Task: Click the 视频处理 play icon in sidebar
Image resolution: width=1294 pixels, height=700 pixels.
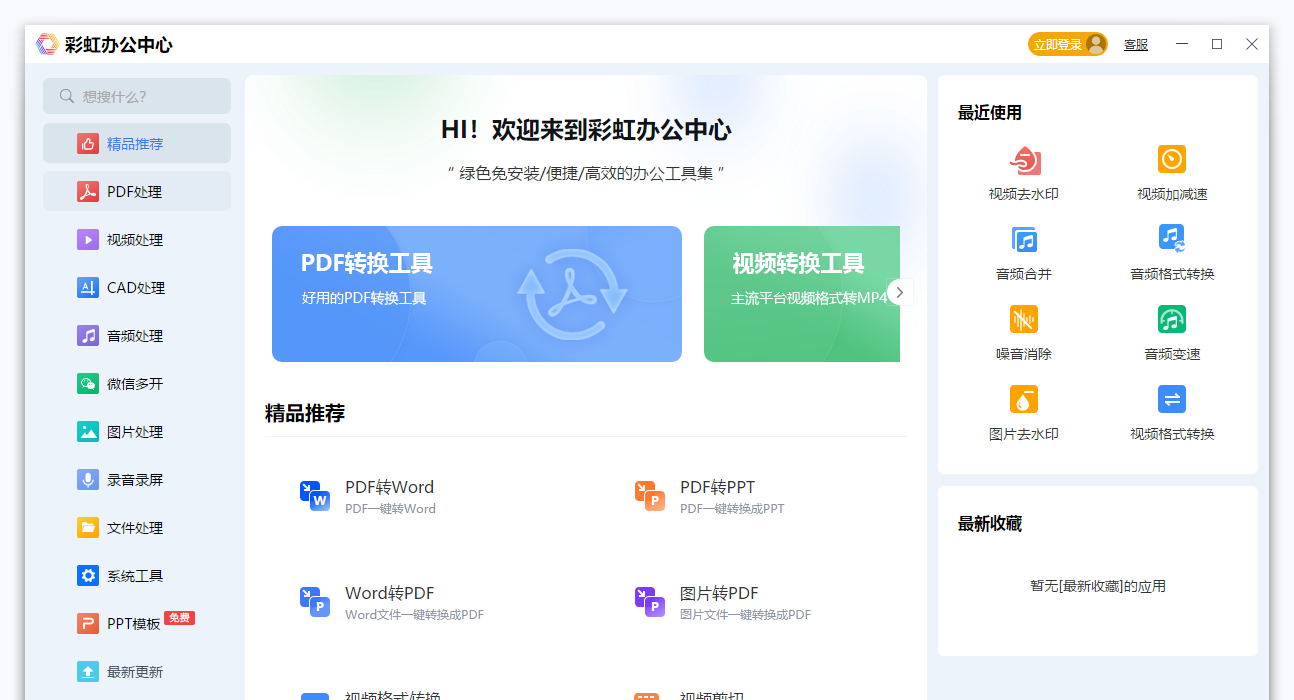Action: (88, 239)
